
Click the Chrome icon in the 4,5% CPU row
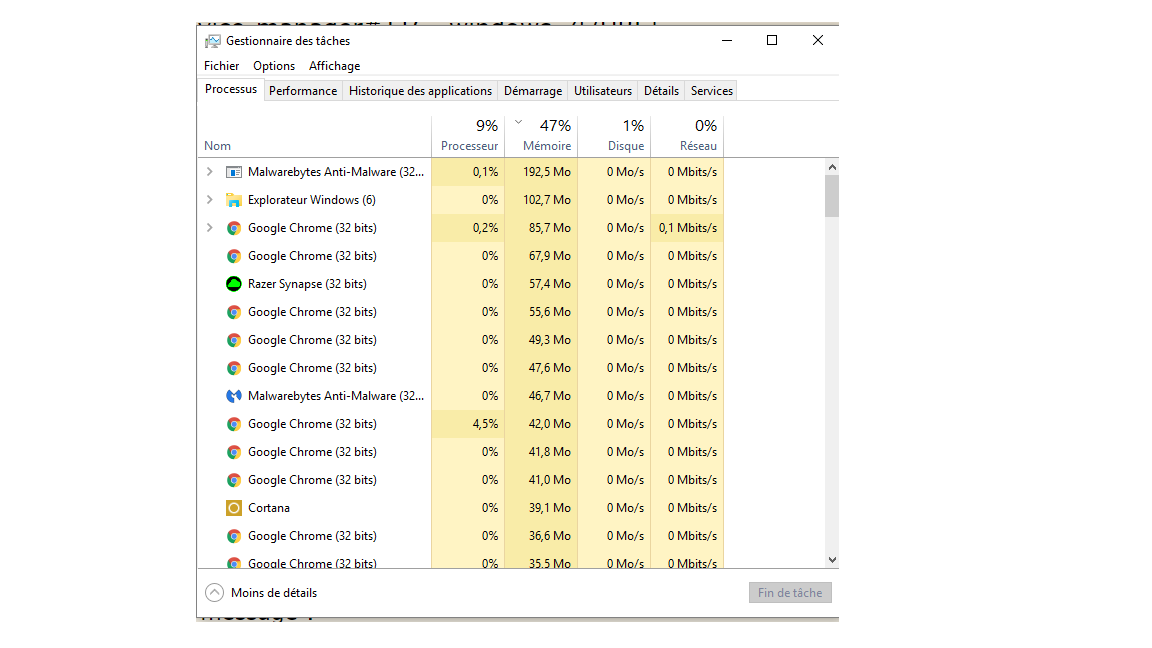[234, 424]
